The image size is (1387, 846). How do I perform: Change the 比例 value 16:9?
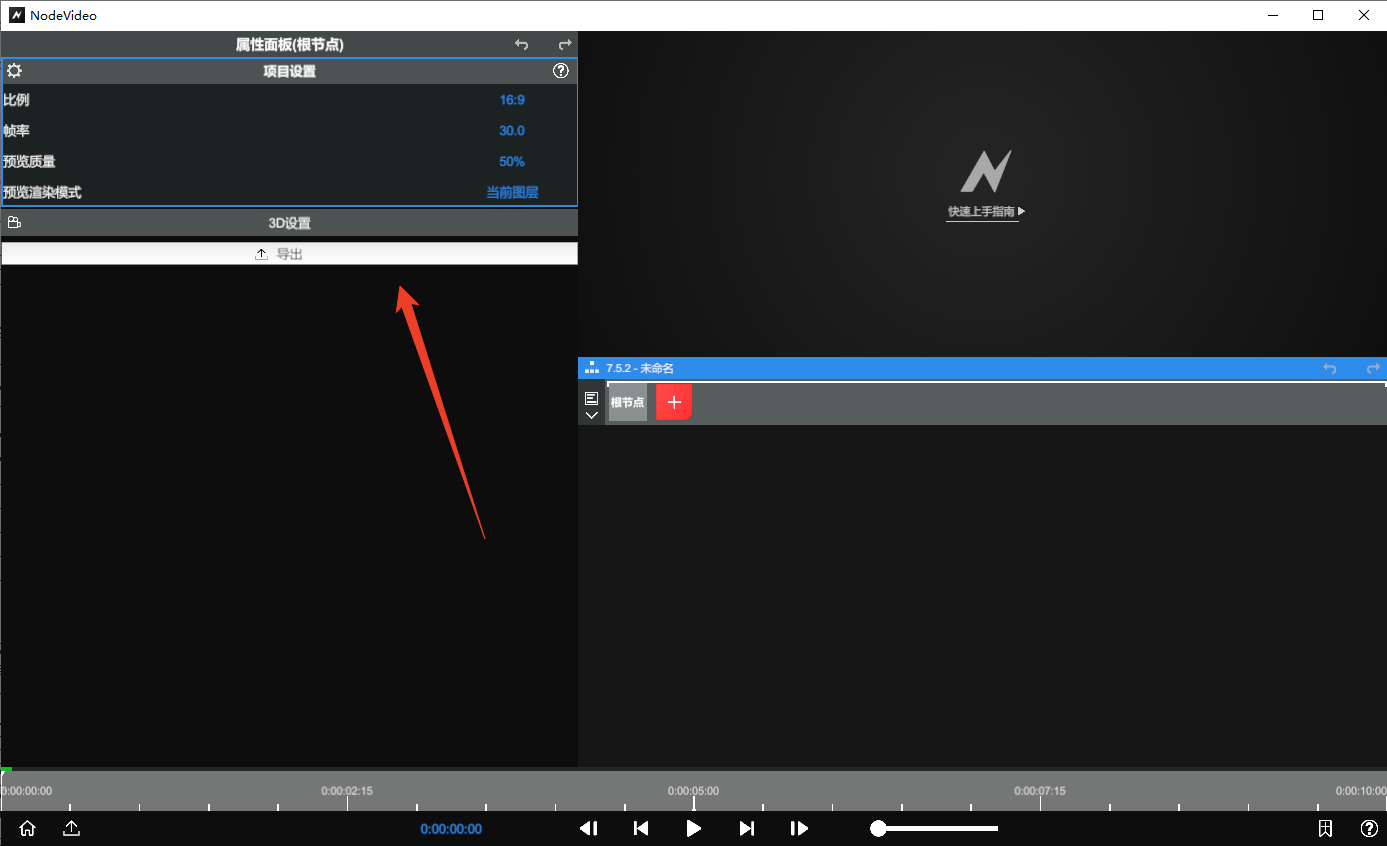tap(512, 100)
